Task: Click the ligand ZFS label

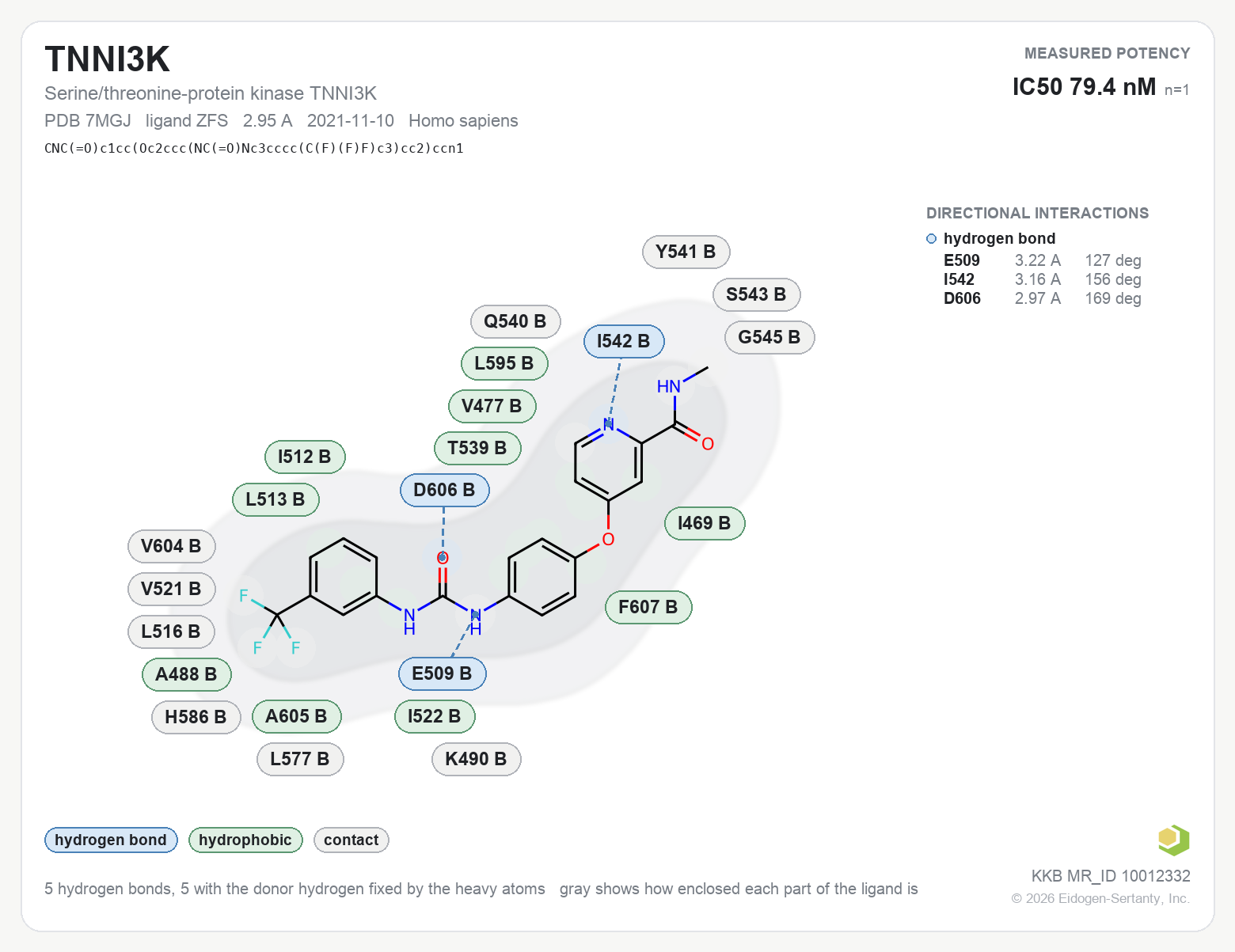Action: (187, 120)
